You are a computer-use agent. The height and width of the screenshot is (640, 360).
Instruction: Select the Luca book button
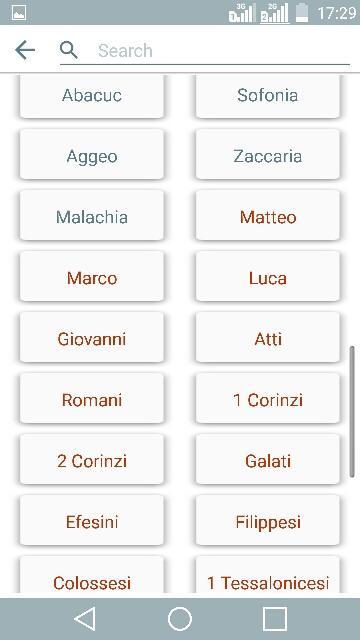[268, 276]
